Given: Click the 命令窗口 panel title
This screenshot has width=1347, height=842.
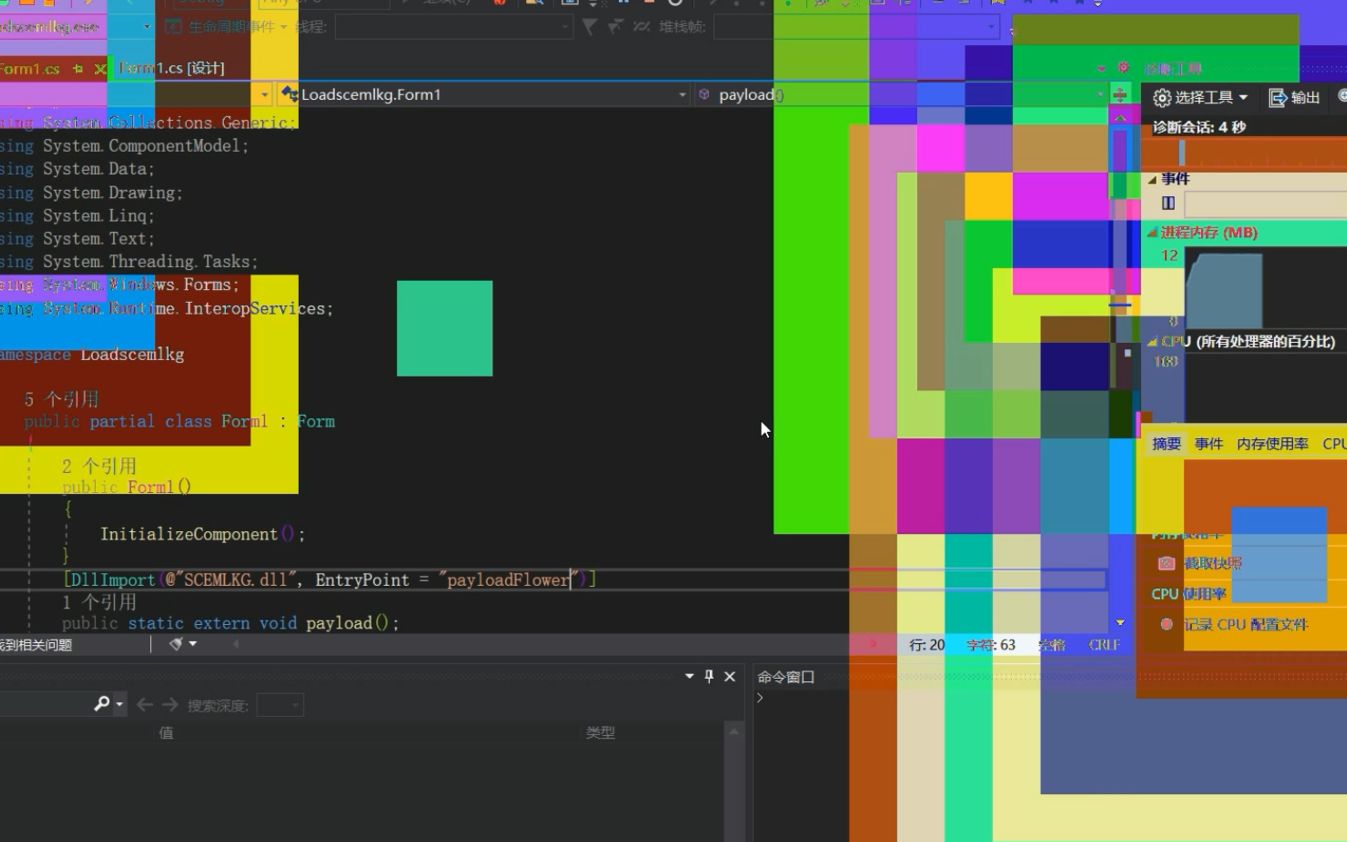Looking at the screenshot, I should 786,677.
